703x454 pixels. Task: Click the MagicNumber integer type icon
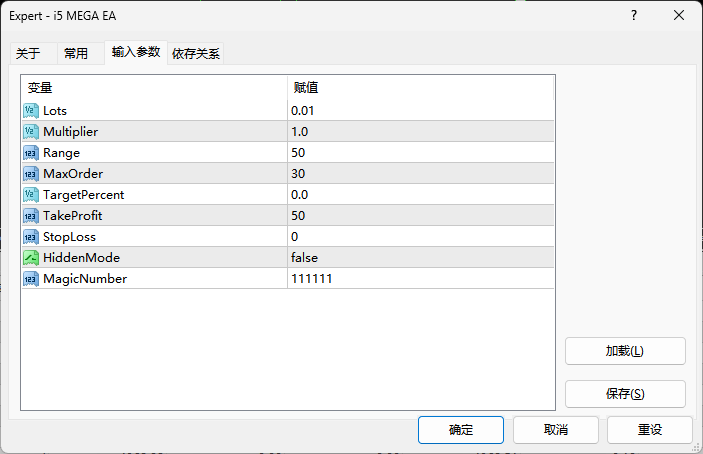pyautogui.click(x=30, y=278)
